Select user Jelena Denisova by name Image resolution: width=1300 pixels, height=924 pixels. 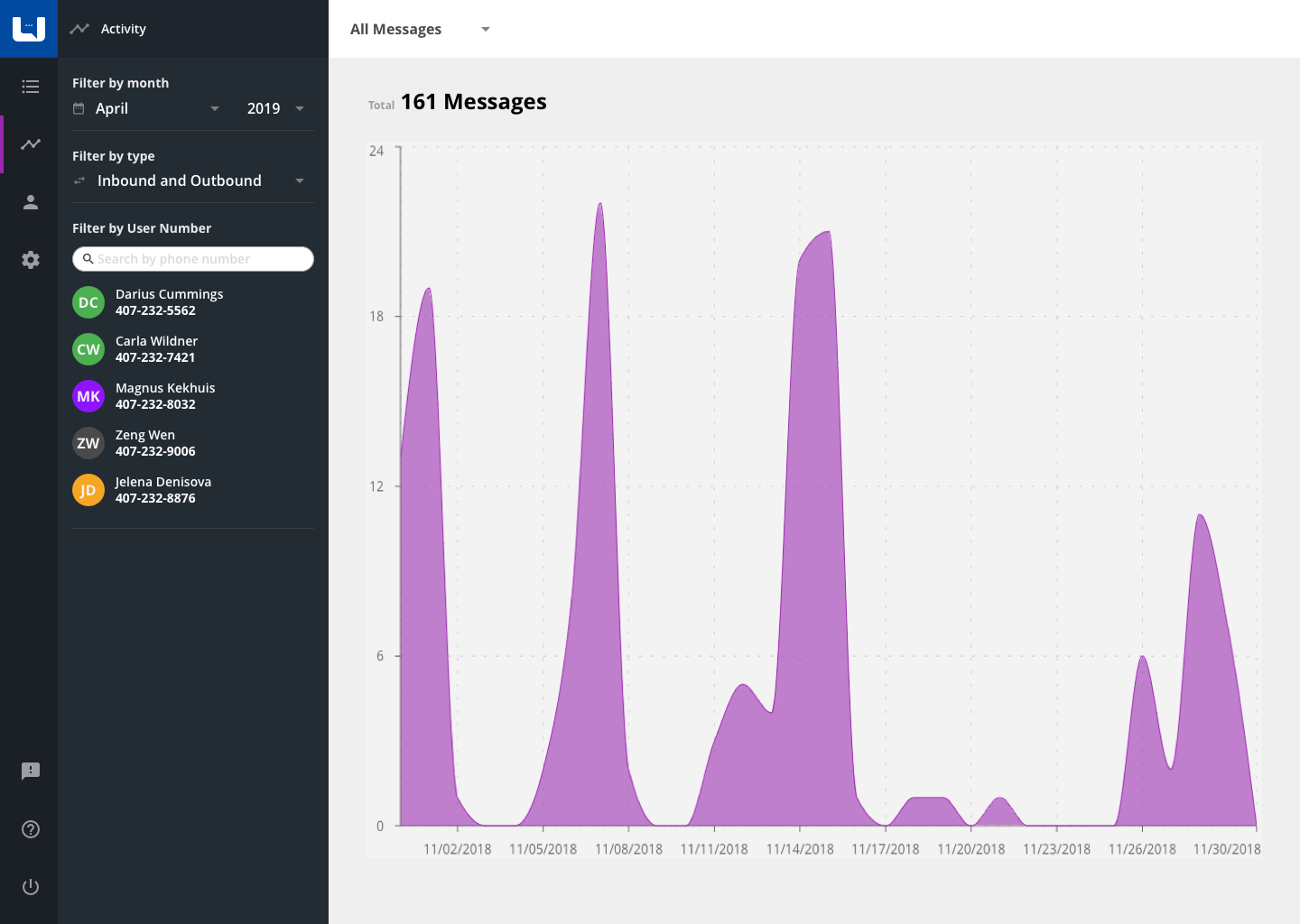coord(163,482)
